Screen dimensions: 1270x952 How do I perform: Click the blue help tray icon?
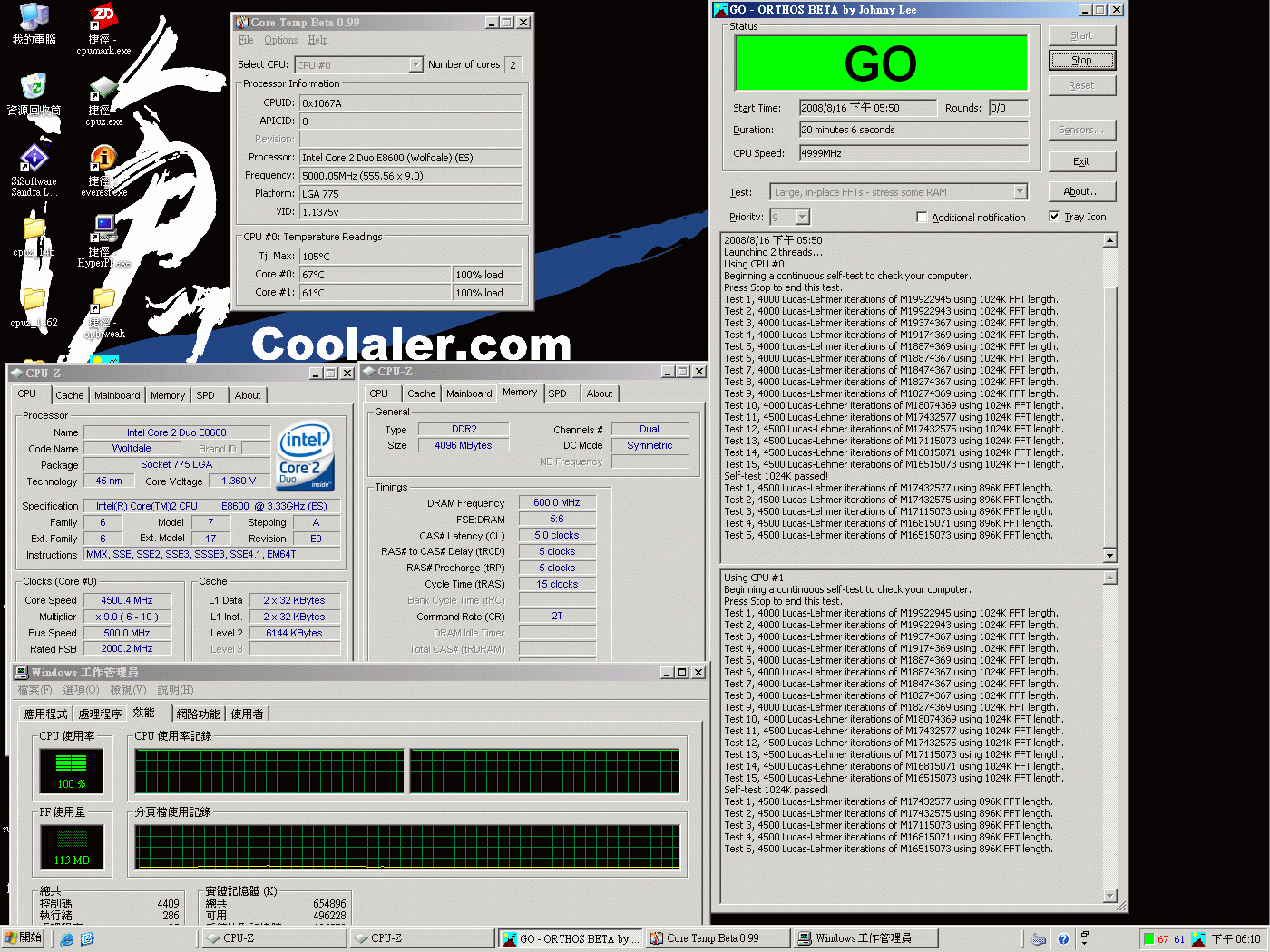[1063, 939]
